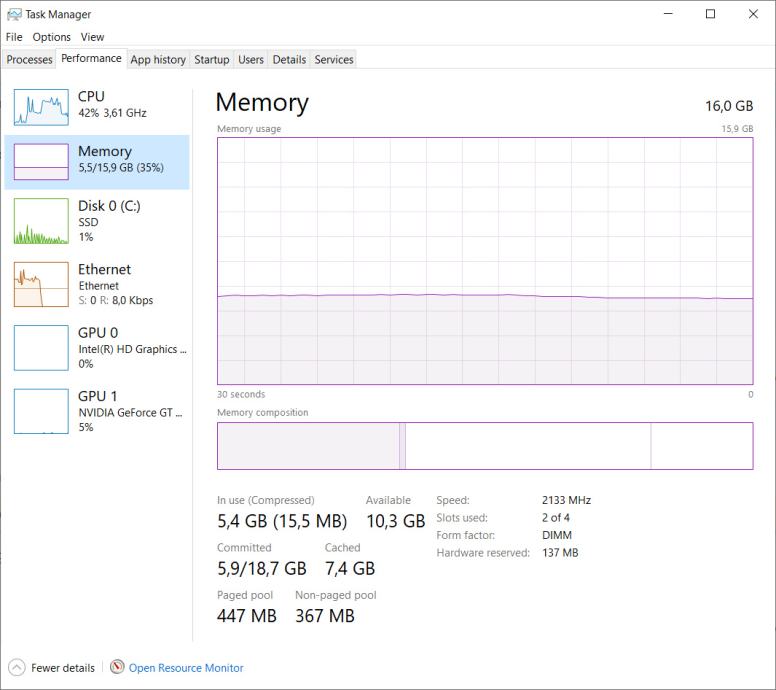The height and width of the screenshot is (690, 776).
Task: Click the Memory composition bar
Action: click(485, 446)
